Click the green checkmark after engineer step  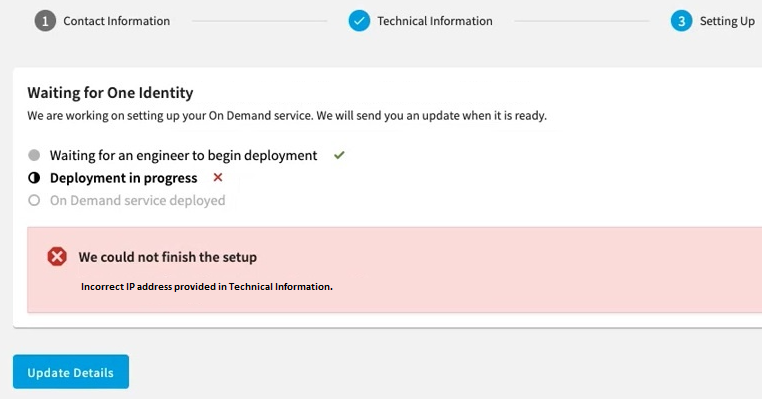click(x=339, y=155)
